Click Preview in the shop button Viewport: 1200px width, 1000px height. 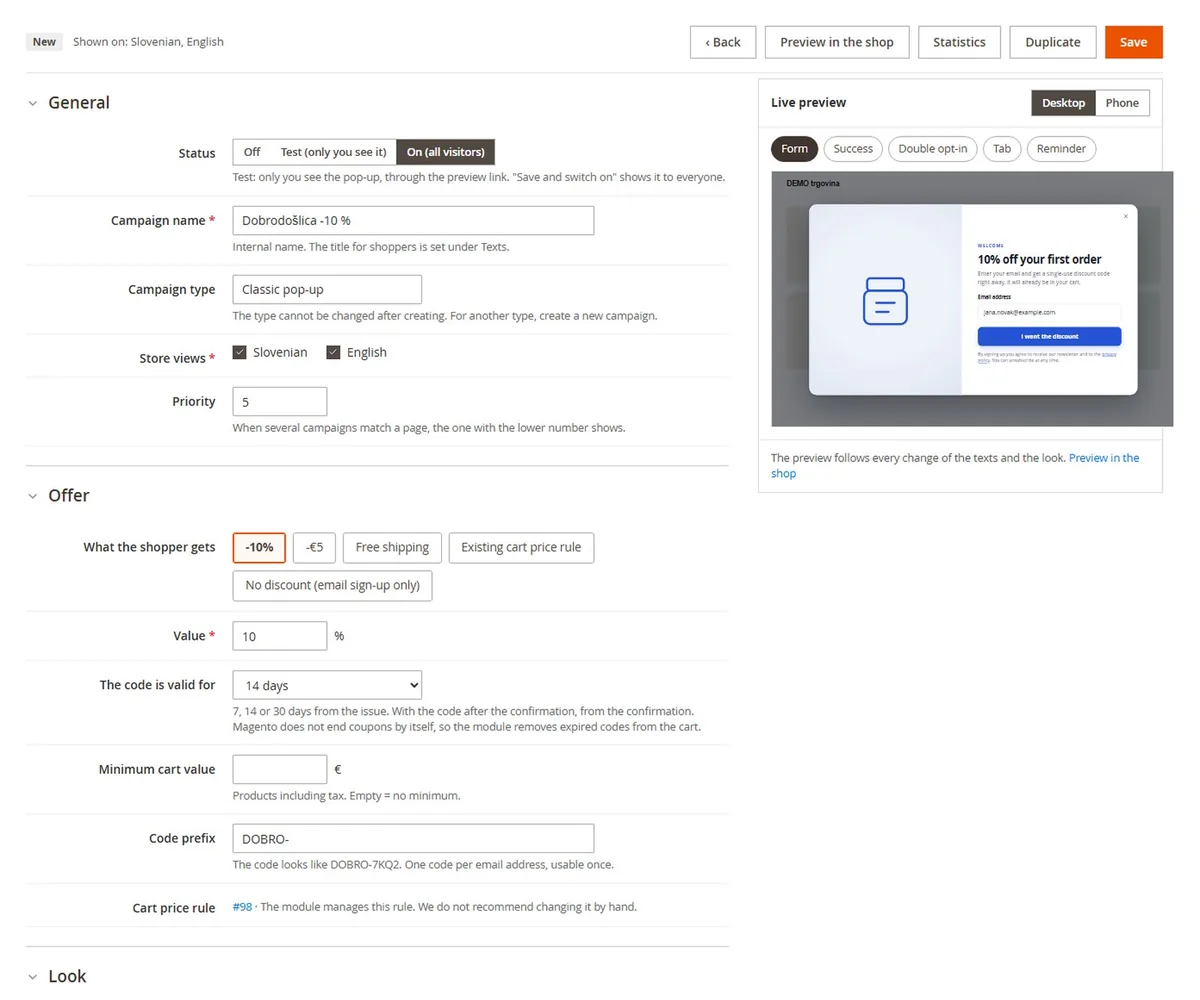click(x=837, y=42)
